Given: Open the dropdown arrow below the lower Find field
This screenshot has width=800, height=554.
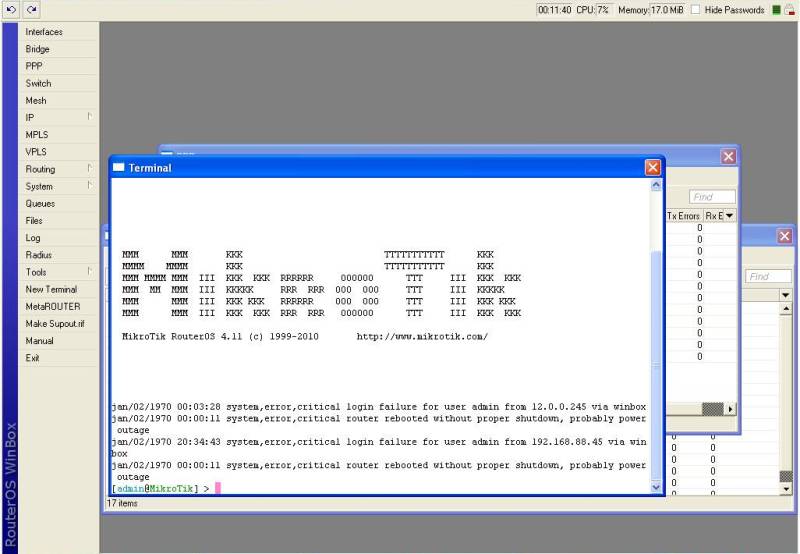Looking at the screenshot, I should click(785, 295).
